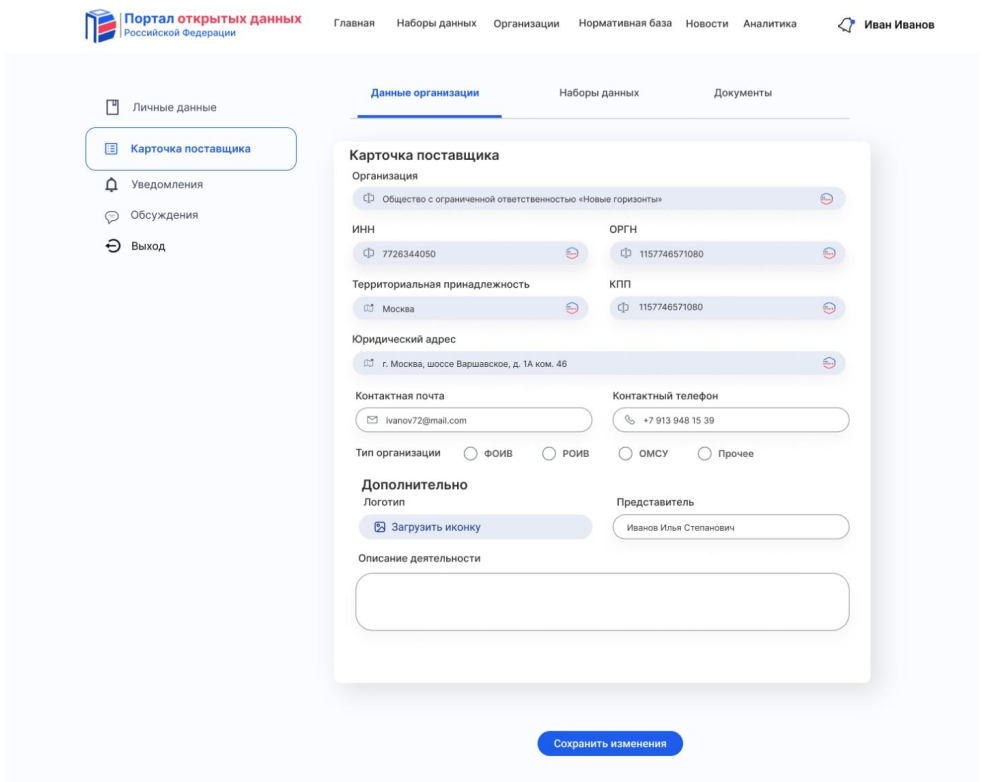Click the Сохранить изменения button
The width and height of the screenshot is (984, 782).
[x=610, y=743]
